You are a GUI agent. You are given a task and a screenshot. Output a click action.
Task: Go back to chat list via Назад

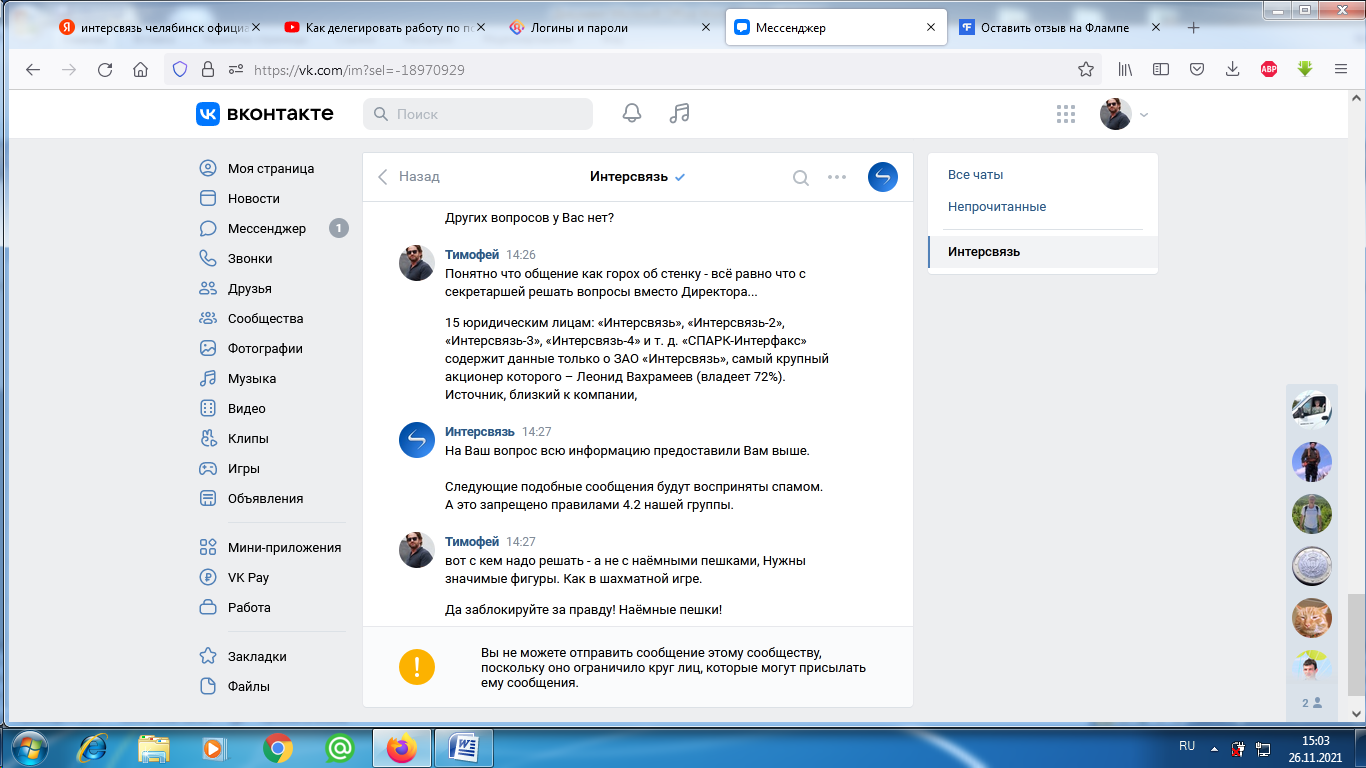[409, 177]
